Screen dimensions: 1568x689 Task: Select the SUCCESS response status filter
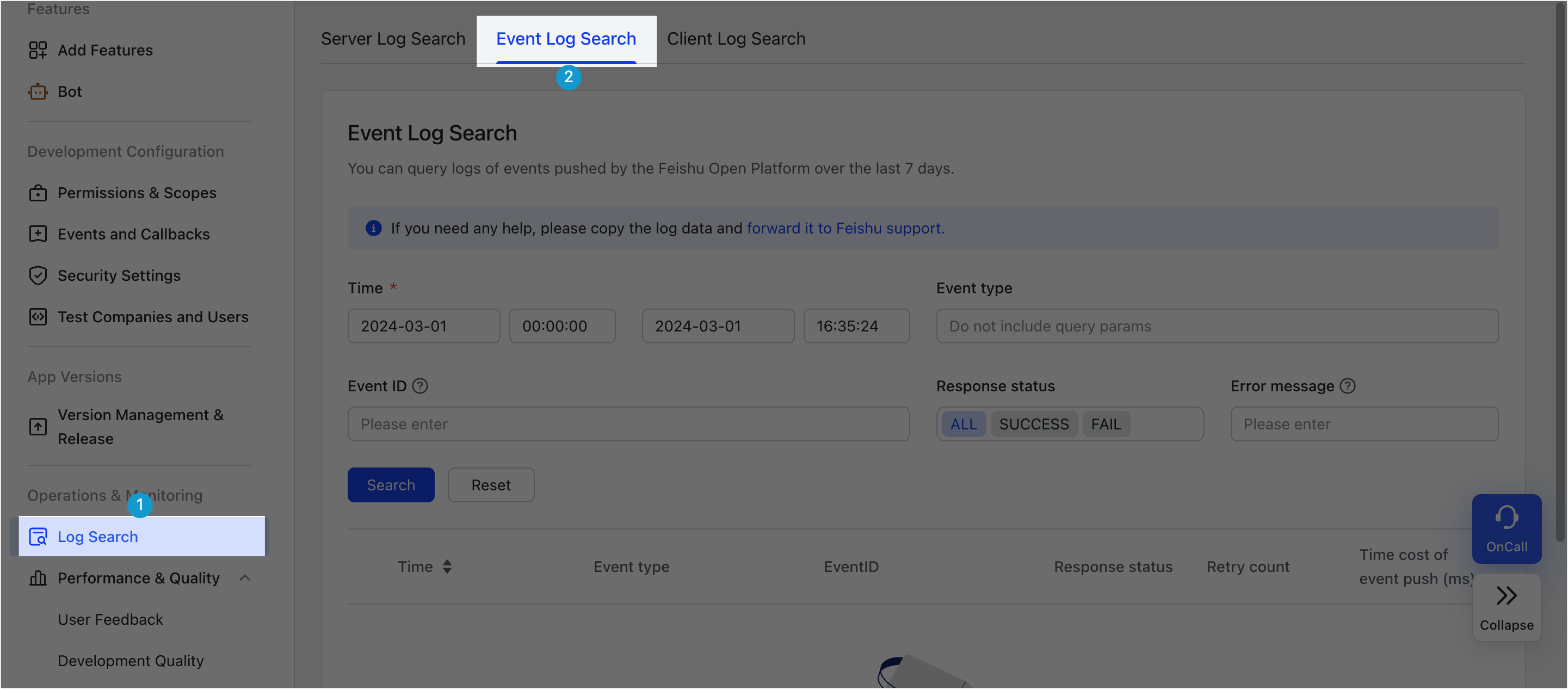pyautogui.click(x=1034, y=423)
